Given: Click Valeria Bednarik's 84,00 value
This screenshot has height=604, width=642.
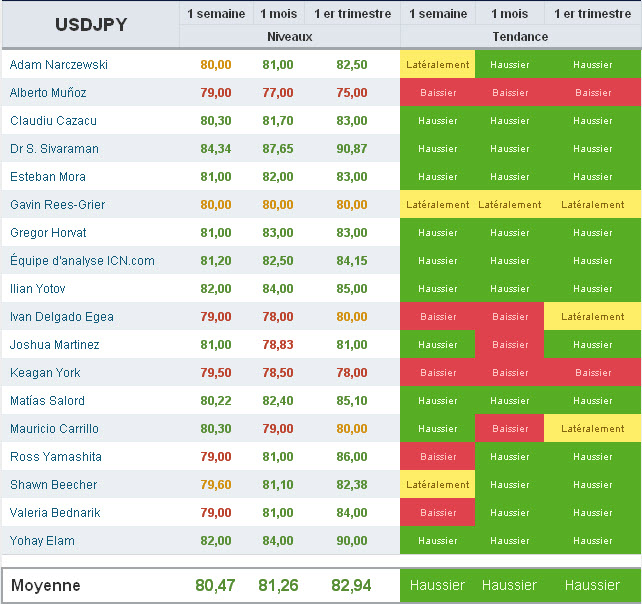Looking at the screenshot, I should click(x=352, y=513).
